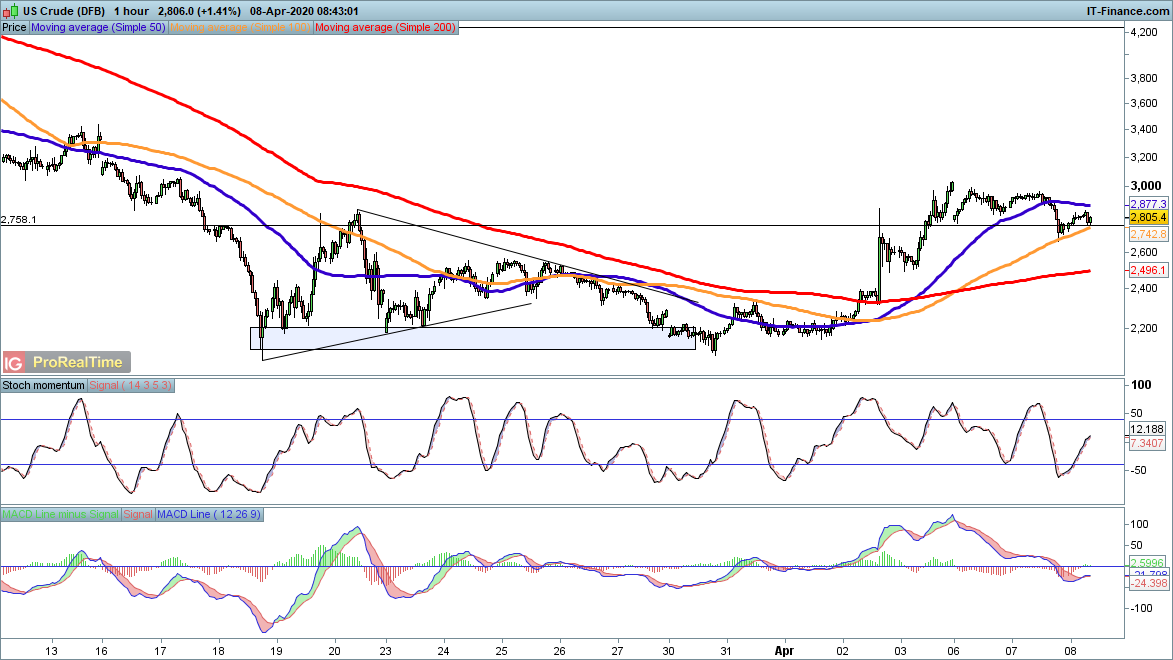This screenshot has width=1173, height=660.
Task: Select Moving average (Simple 50) legend tab
Action: pyautogui.click(x=98, y=27)
